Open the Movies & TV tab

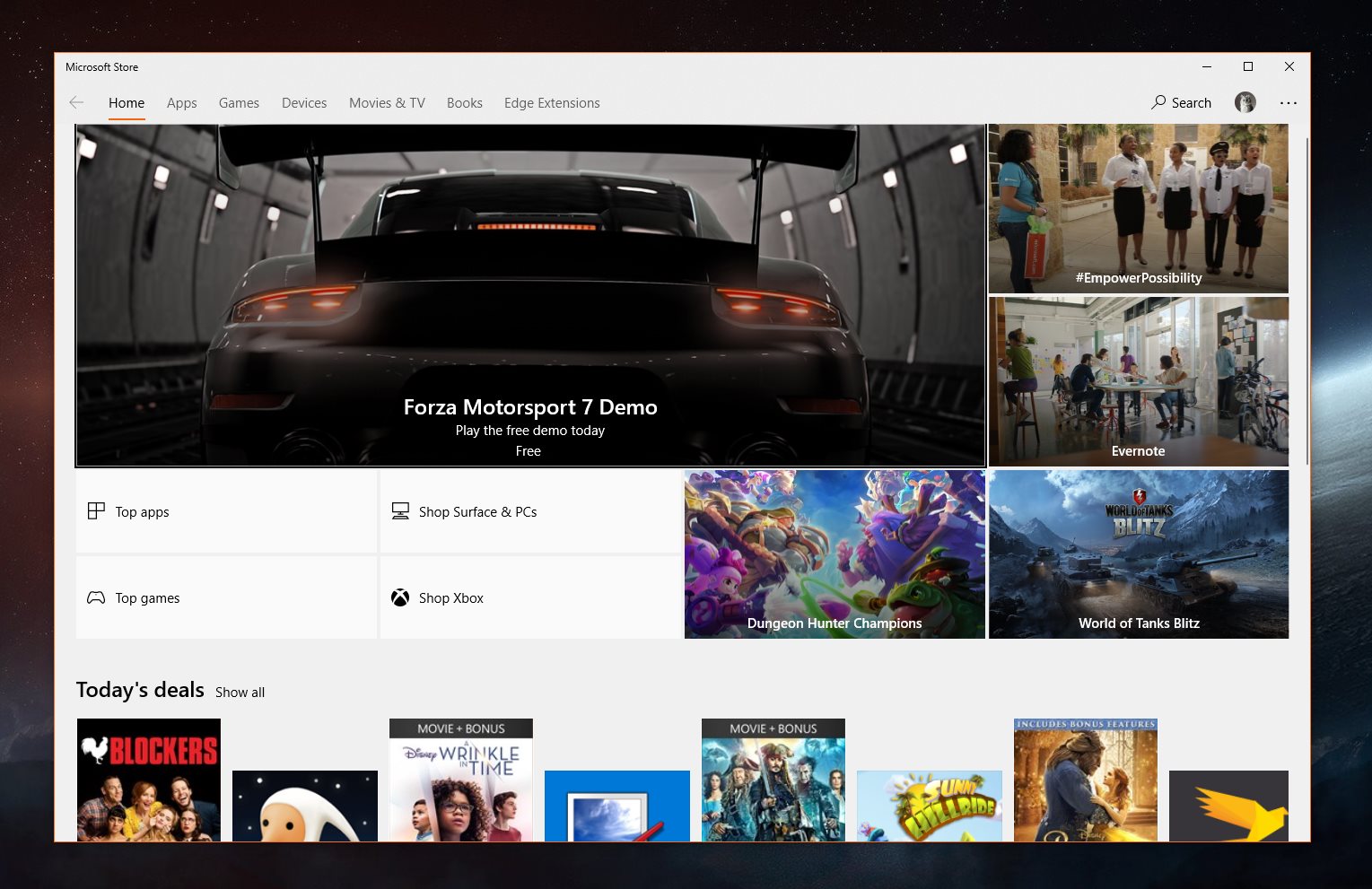(x=387, y=103)
